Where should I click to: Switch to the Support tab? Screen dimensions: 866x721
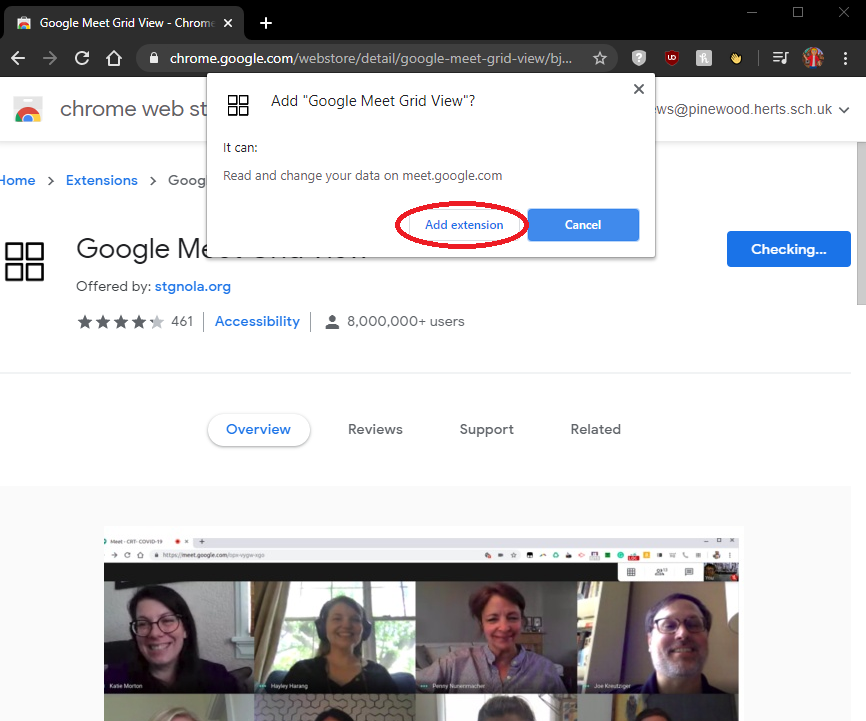coord(487,429)
